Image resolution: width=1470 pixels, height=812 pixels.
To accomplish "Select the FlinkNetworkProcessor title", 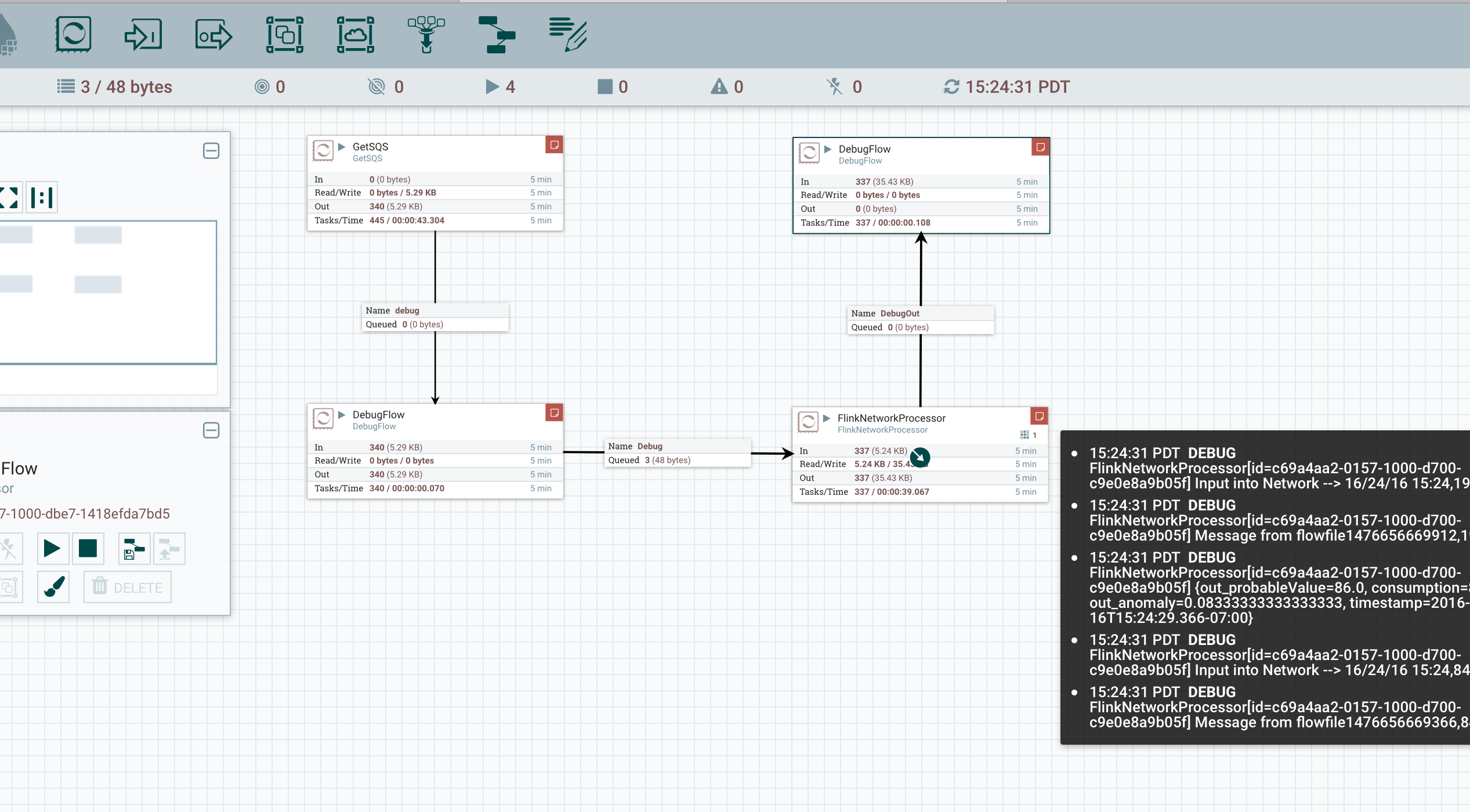I will (891, 418).
